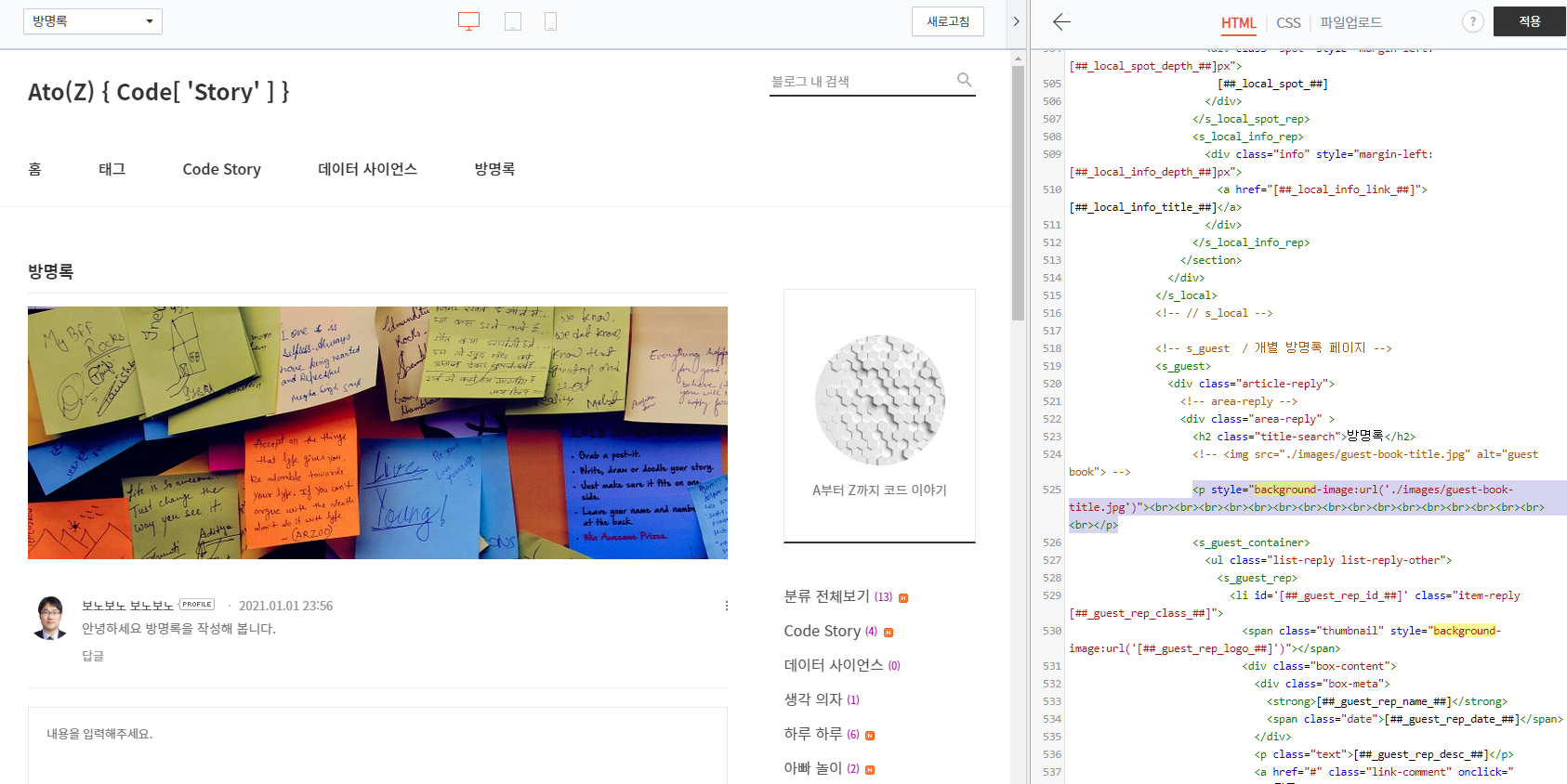Select the CSS editor tab
The image size is (1567, 784).
click(1288, 22)
